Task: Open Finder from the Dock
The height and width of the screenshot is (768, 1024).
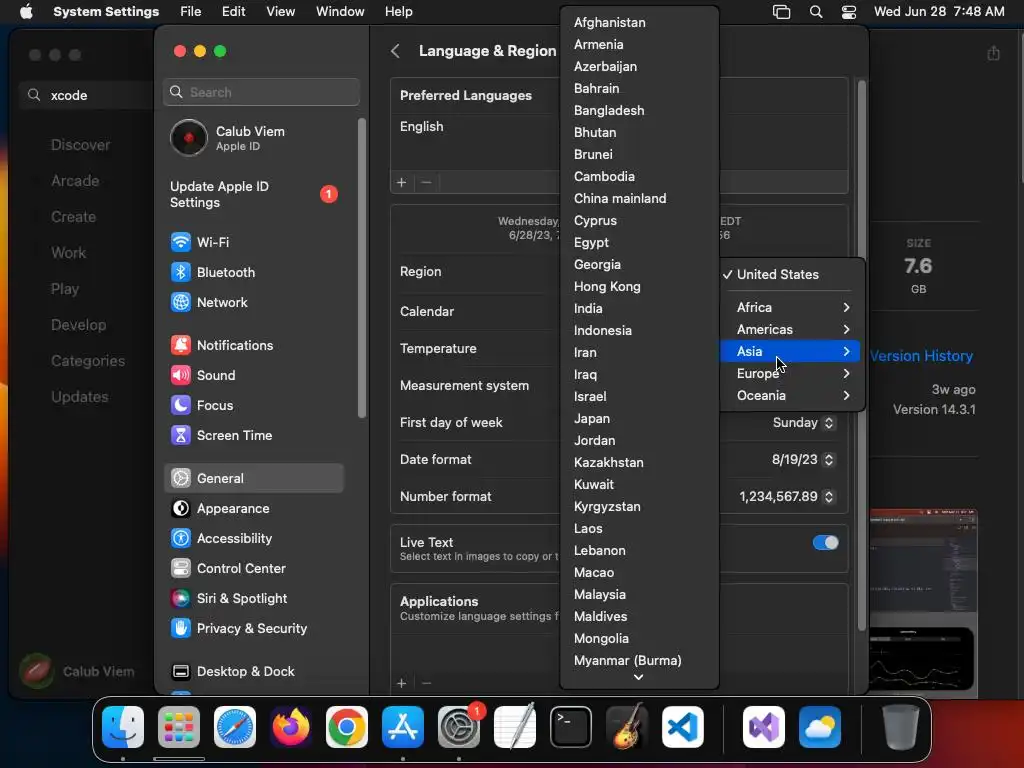Action: [123, 727]
